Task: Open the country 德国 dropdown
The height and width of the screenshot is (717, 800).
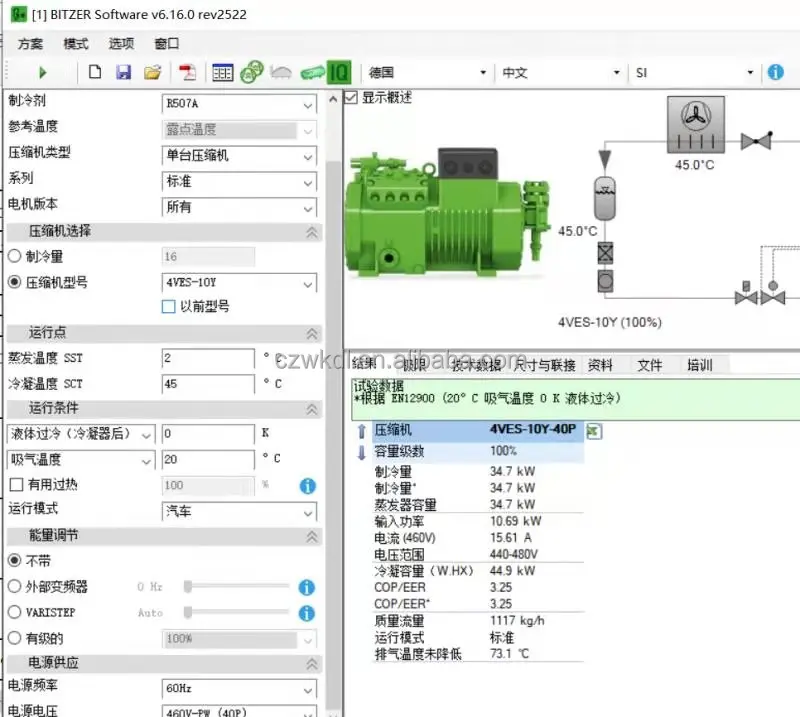Action: (x=428, y=72)
